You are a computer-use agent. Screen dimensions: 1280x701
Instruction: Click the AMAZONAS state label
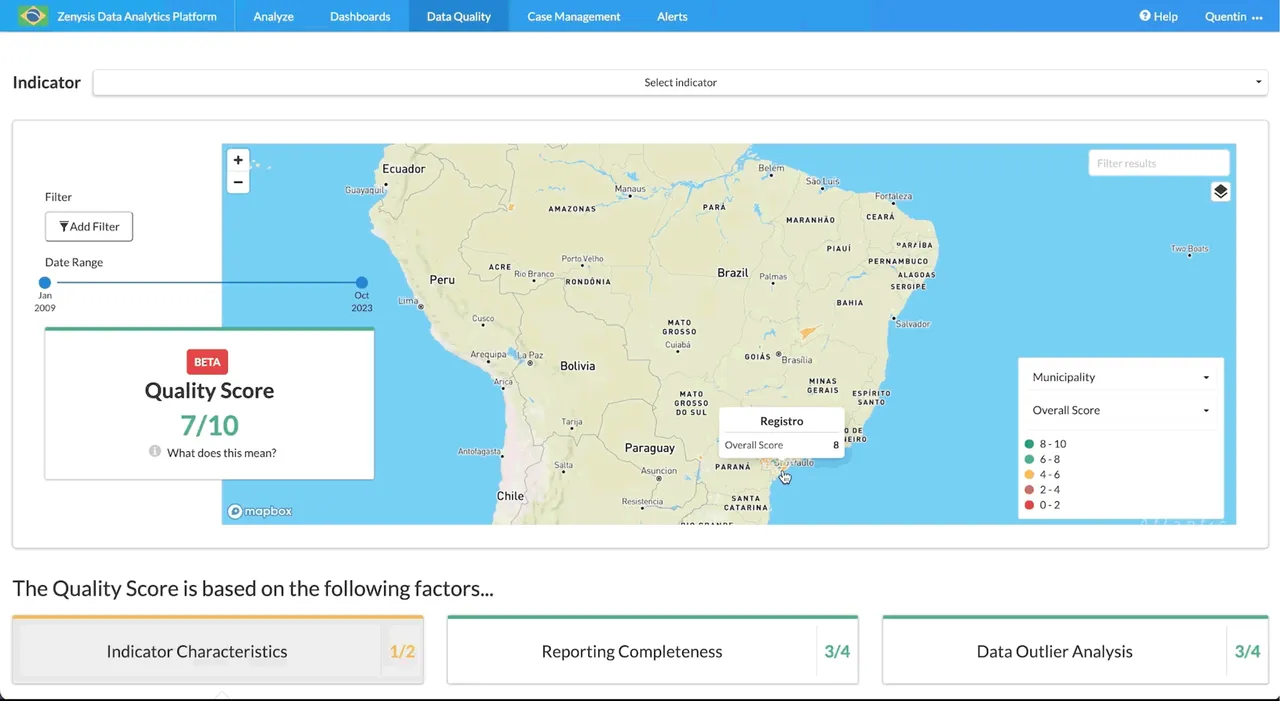[572, 209]
